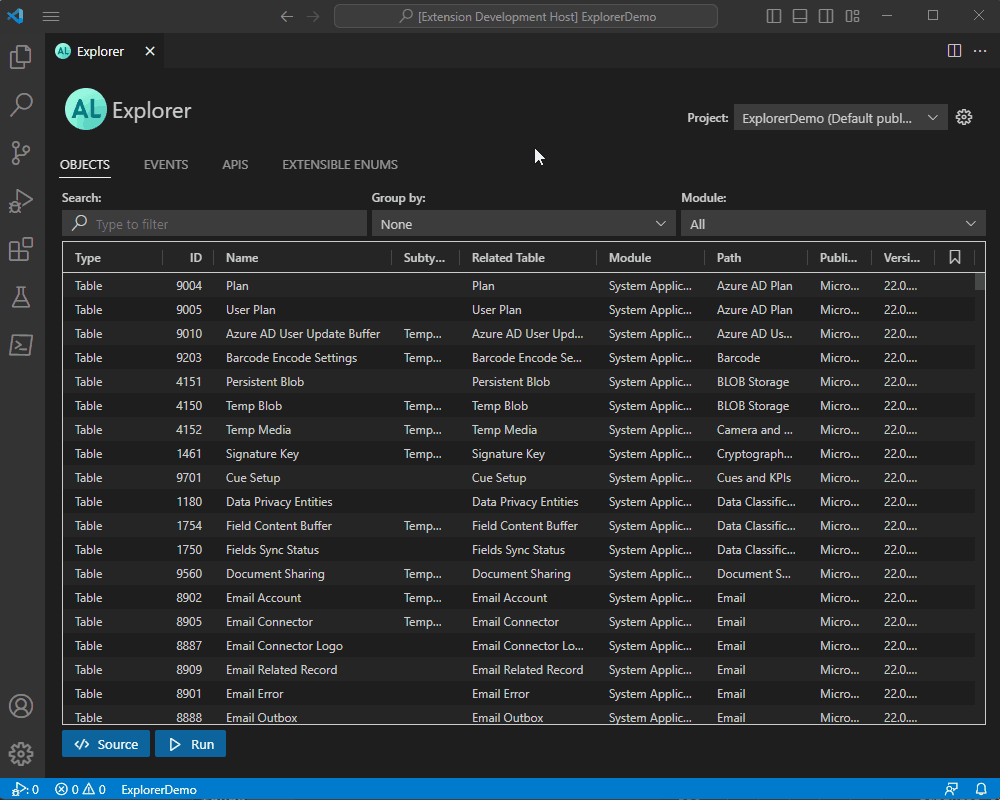Select the Email Connector Logo row
Screen dimensions: 1000x800
point(518,646)
